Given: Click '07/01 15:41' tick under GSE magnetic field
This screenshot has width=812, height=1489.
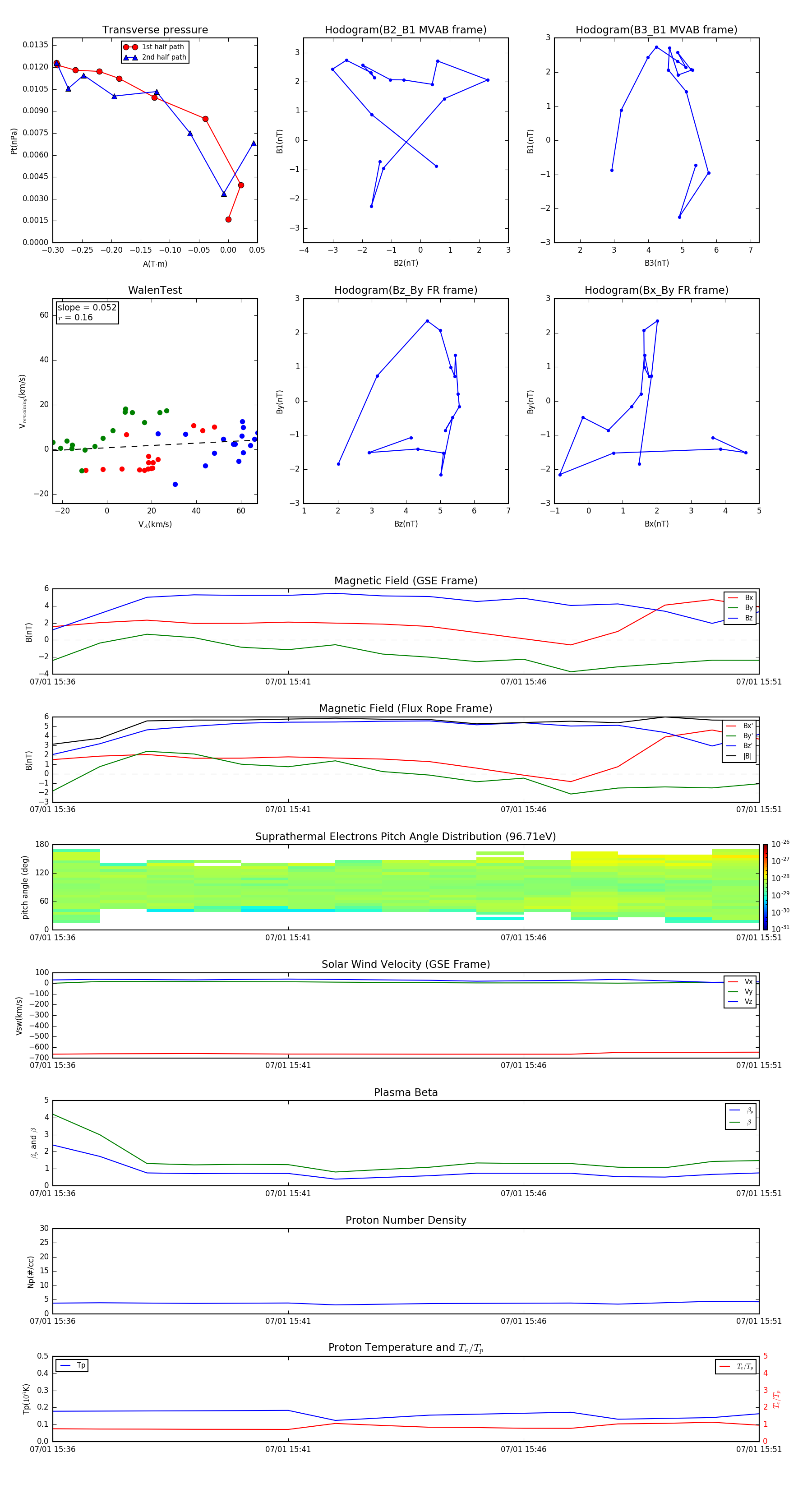Looking at the screenshot, I should pos(288,682).
